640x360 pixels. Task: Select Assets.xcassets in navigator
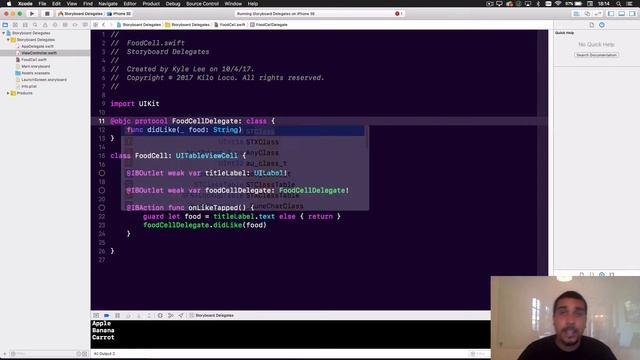(x=35, y=73)
